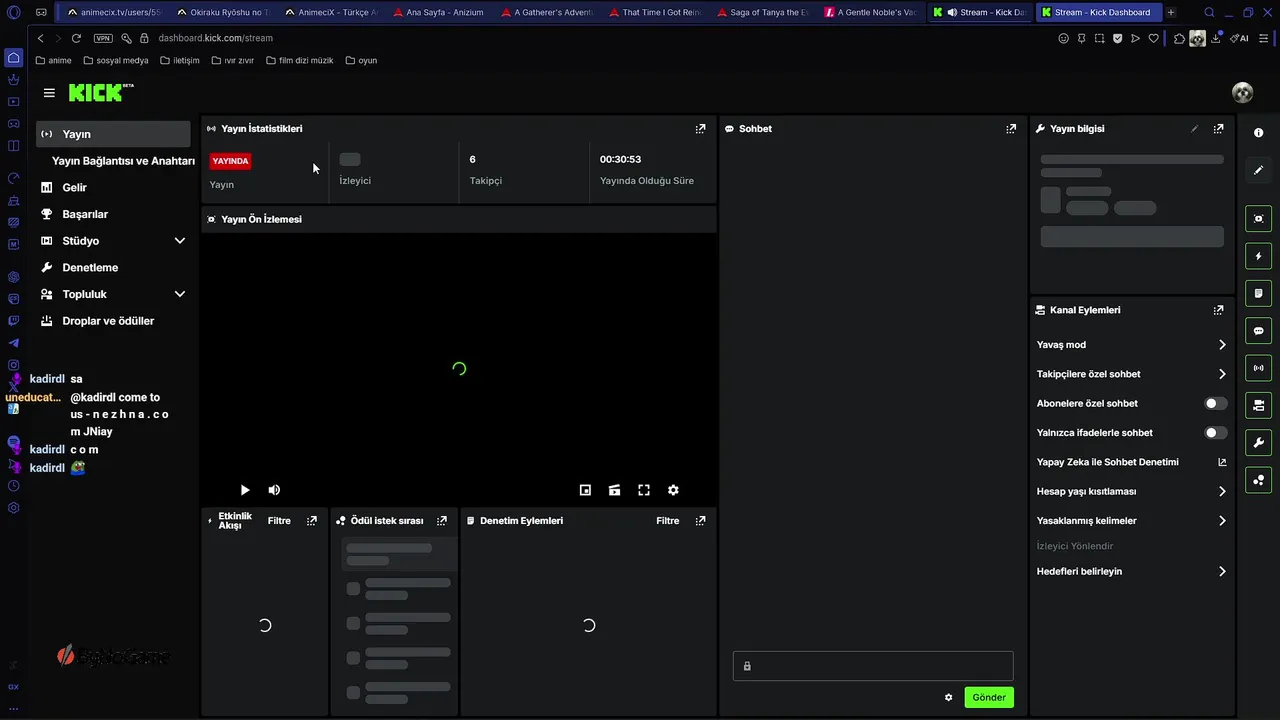
Task: Pop out the Ödül istek sırası panel
Action: point(441,521)
